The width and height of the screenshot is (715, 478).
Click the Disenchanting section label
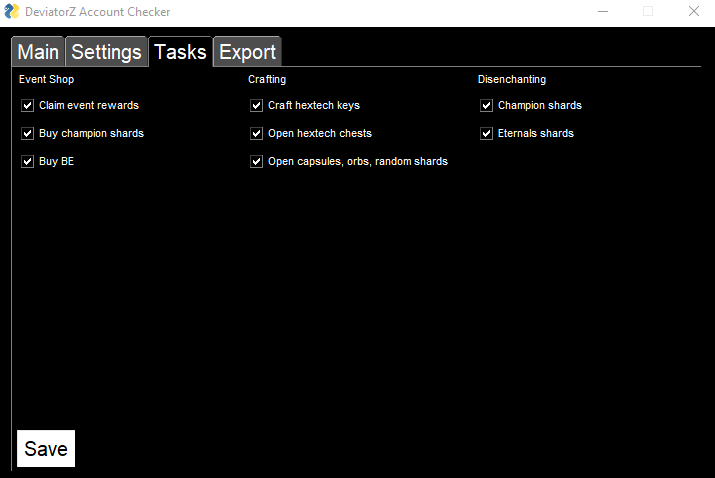[512, 79]
